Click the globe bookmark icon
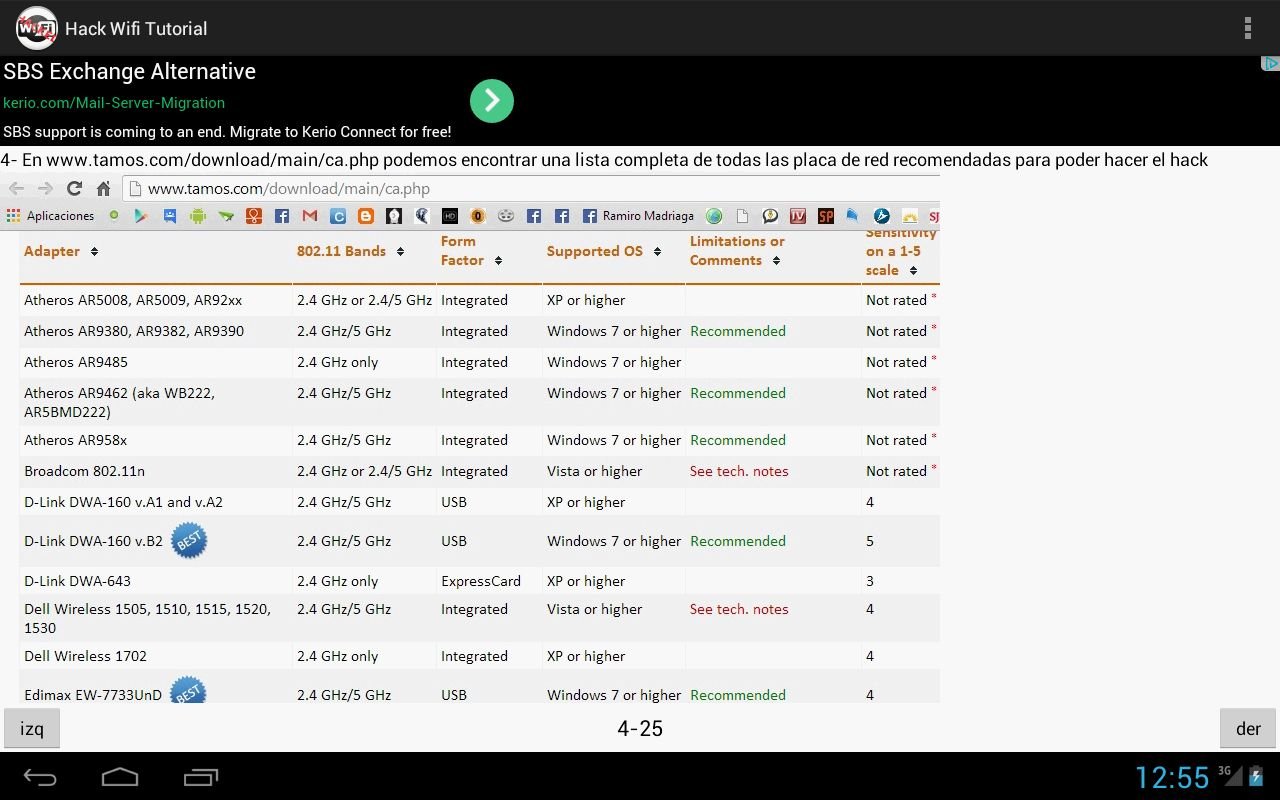This screenshot has width=1280, height=800. (713, 215)
